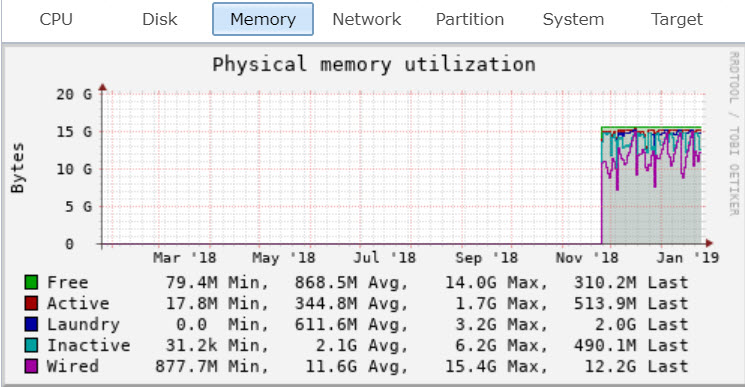Click the Nov '18 axis label
Image resolution: width=745 pixels, height=387 pixels.
(x=587, y=258)
